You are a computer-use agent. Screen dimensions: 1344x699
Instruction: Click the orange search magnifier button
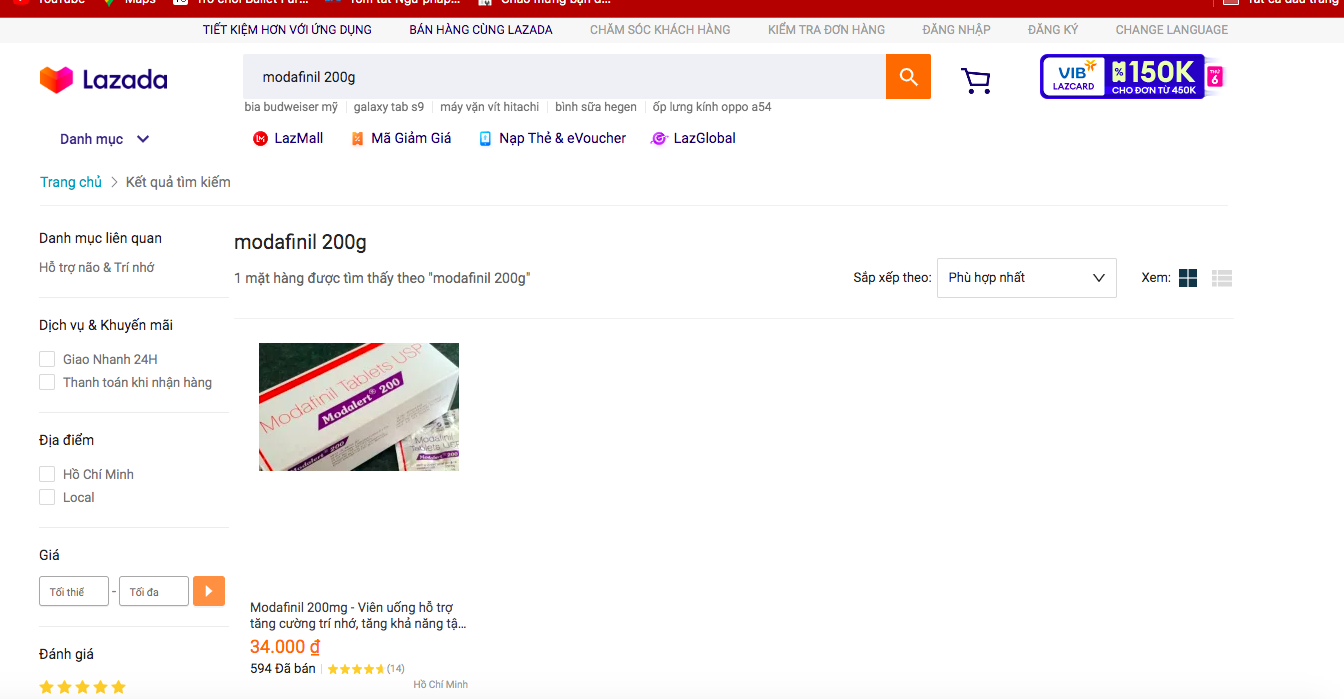tap(908, 77)
